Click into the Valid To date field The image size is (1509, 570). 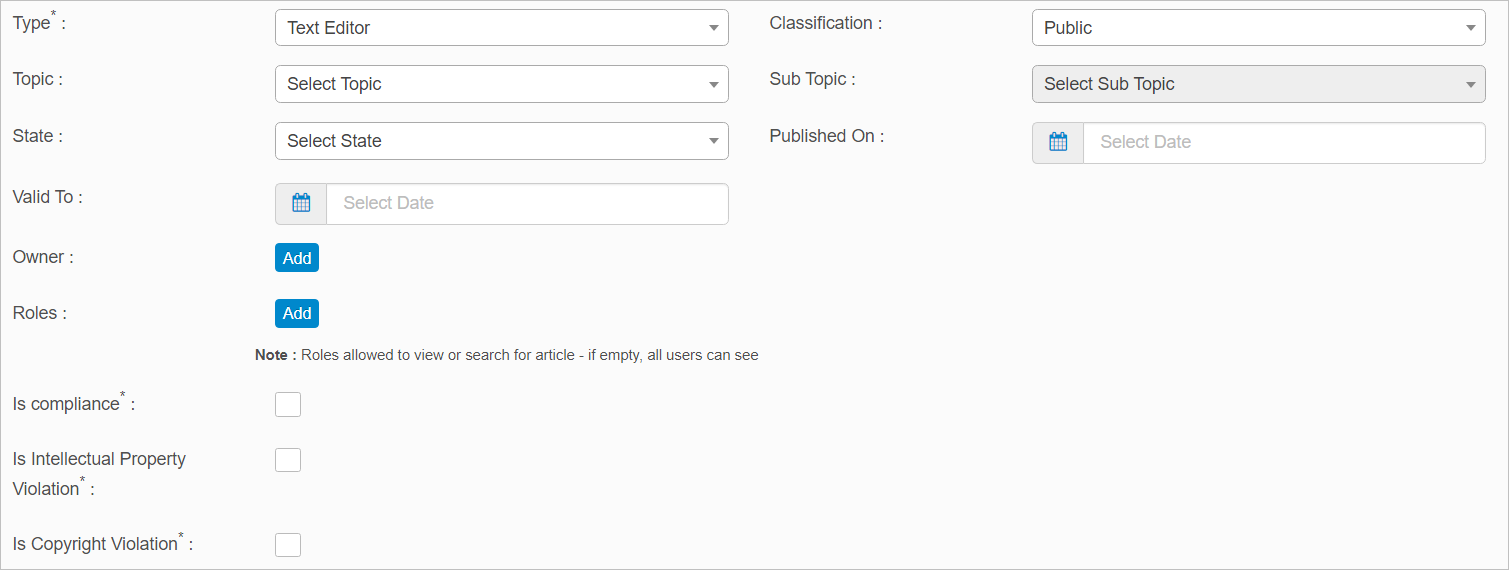(527, 203)
